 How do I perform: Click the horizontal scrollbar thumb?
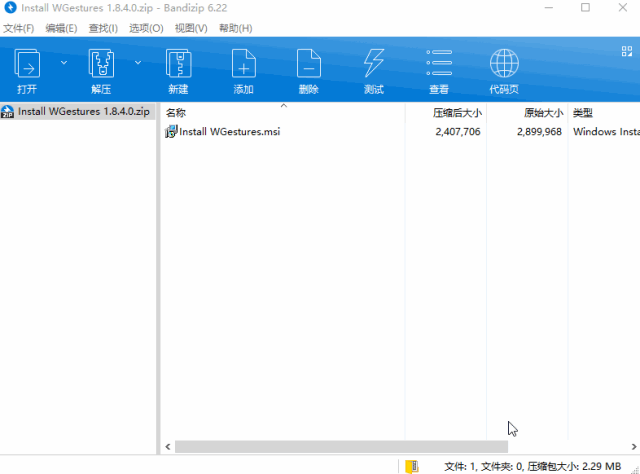(341, 447)
